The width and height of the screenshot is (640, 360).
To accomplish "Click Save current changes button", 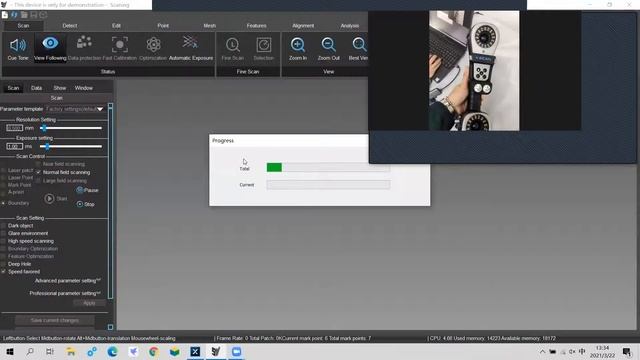I will coord(55,320).
